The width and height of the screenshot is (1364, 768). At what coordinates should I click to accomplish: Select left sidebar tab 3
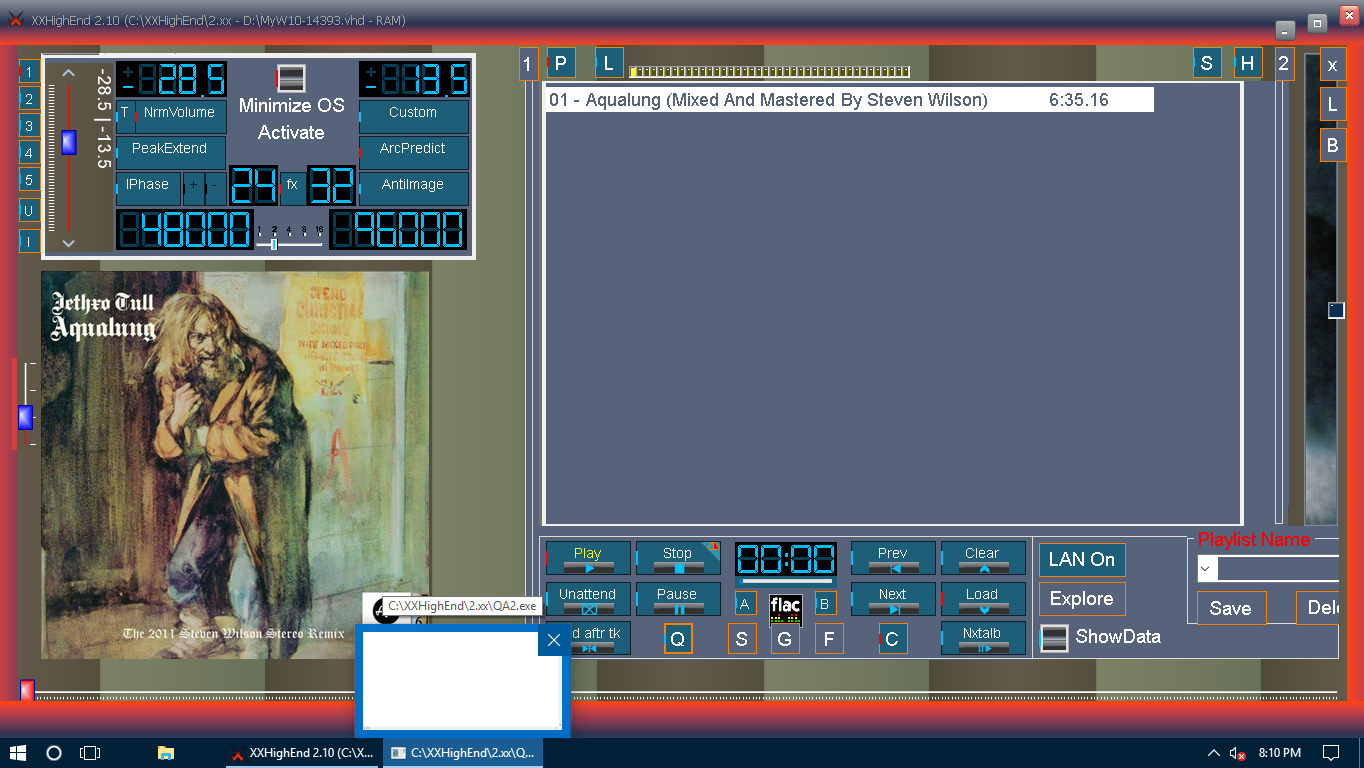(x=30, y=125)
